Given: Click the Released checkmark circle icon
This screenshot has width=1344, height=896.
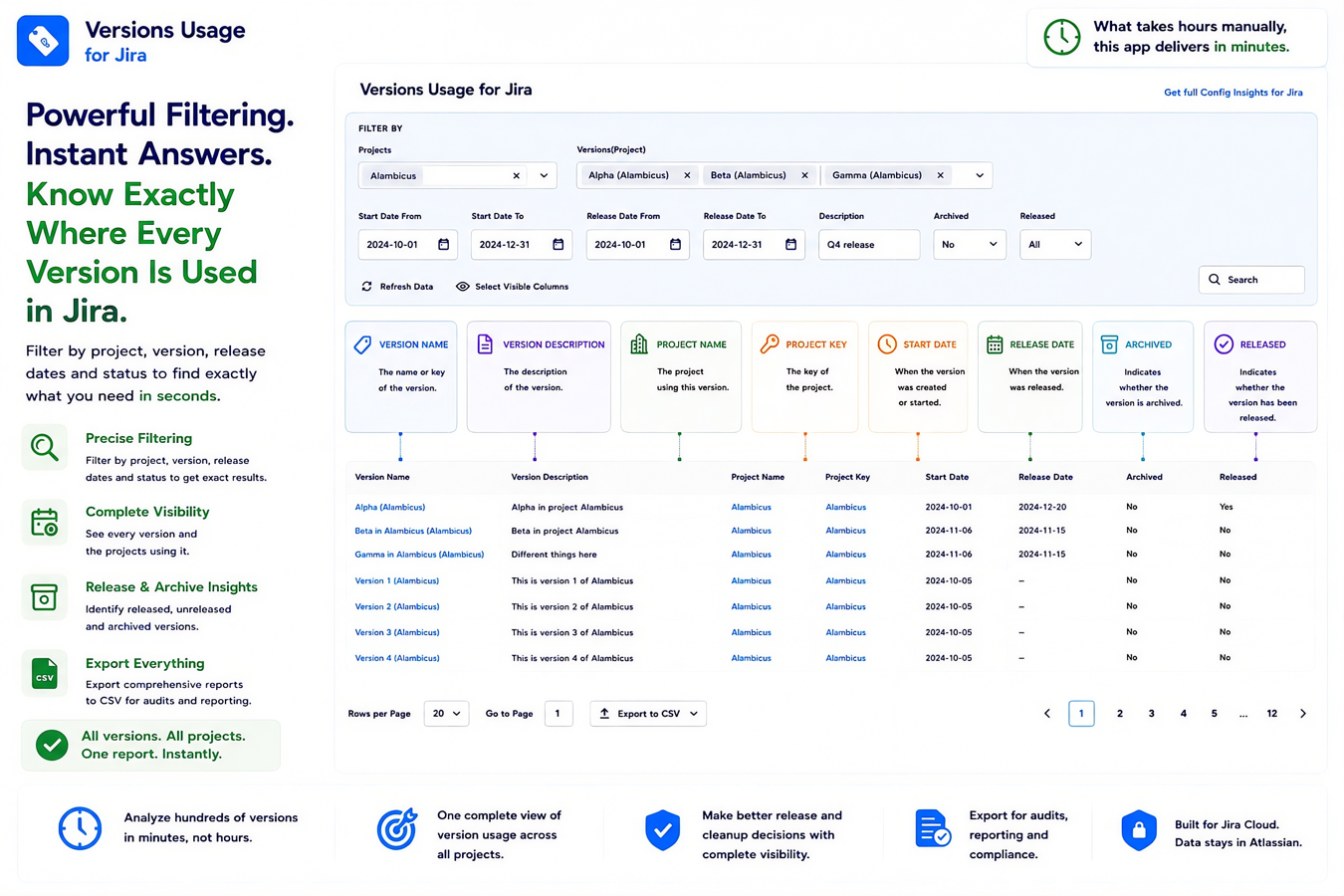Looking at the screenshot, I should tap(1224, 344).
